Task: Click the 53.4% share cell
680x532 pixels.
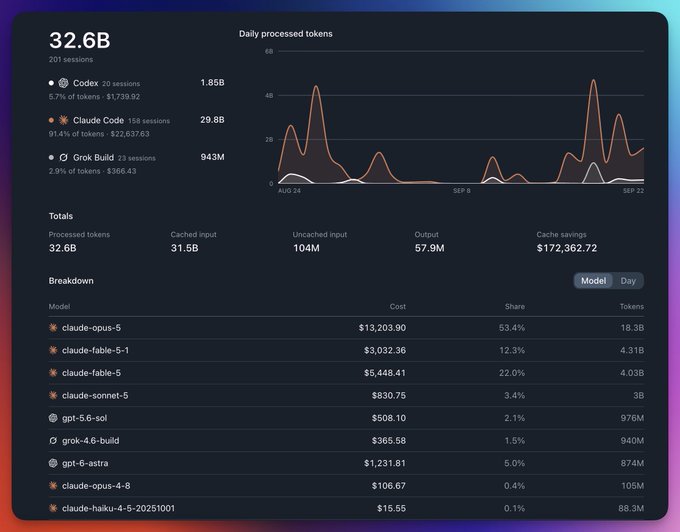Action: tap(512, 328)
